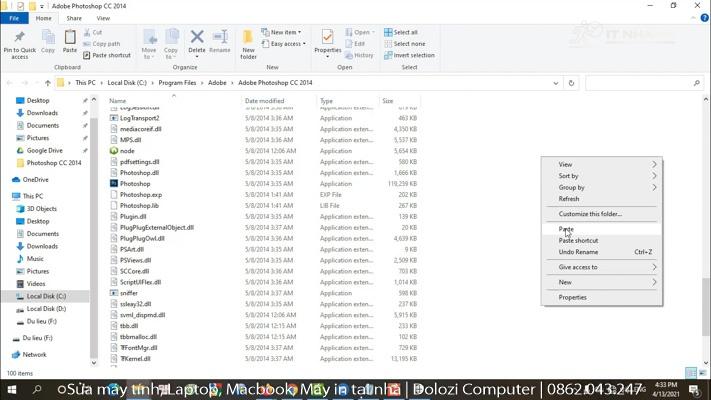Image resolution: width=711 pixels, height=400 pixels.
Task: Open Google Drive in the sidebar
Action: pos(44,151)
